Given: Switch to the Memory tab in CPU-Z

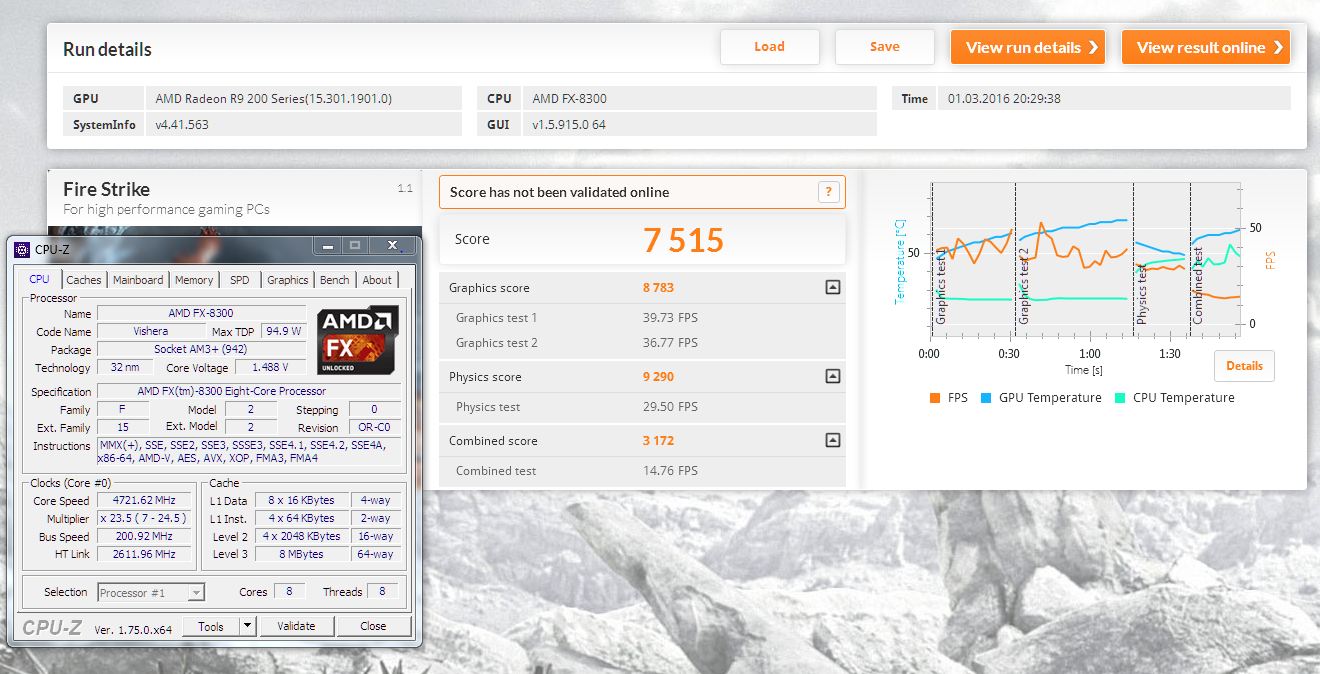Looking at the screenshot, I should [x=194, y=280].
